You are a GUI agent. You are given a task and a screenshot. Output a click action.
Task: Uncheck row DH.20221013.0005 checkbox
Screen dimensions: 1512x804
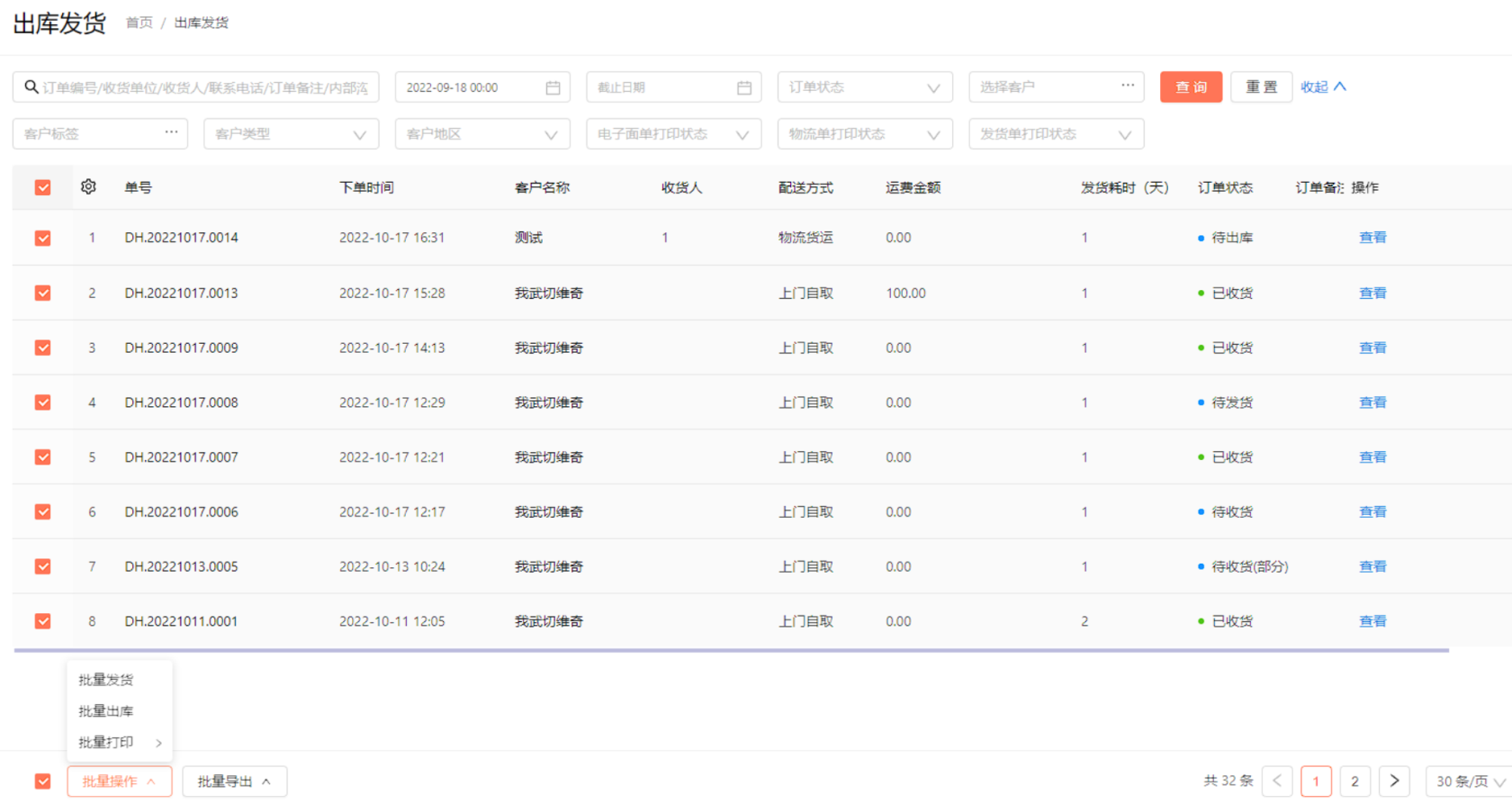[42, 566]
